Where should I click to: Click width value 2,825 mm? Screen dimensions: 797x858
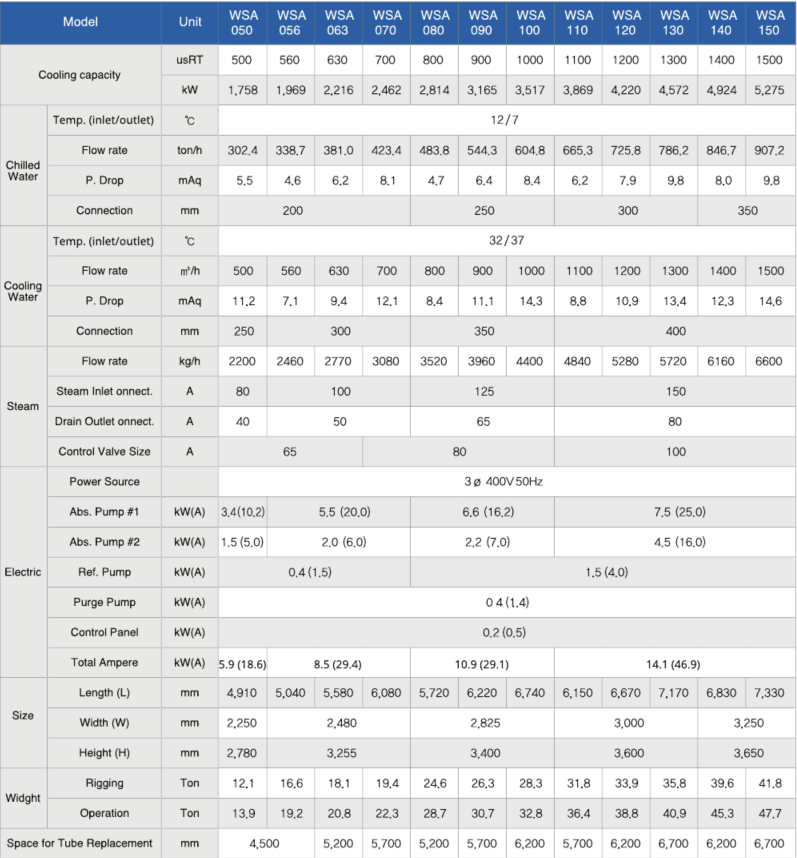click(x=483, y=723)
